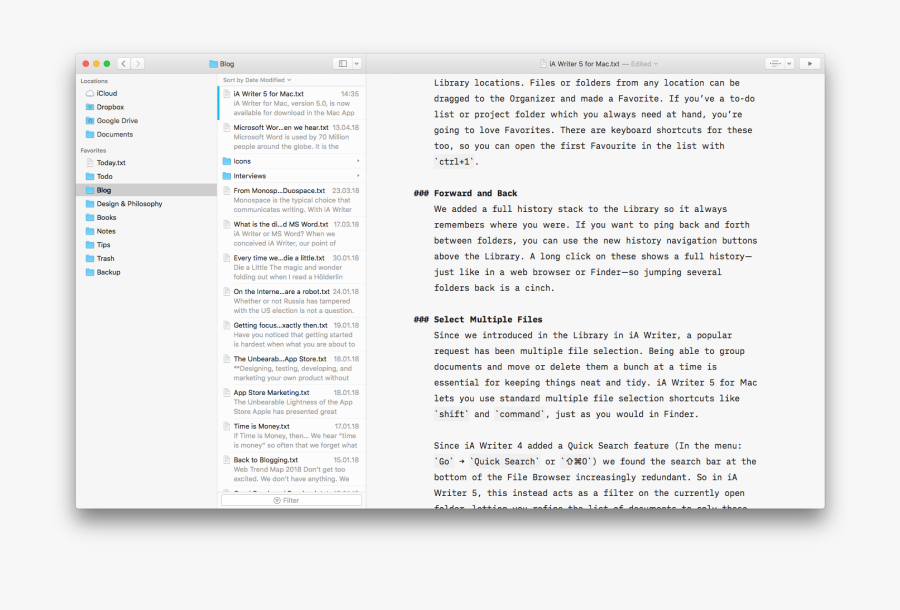Select iCloud in Locations
The height and width of the screenshot is (610, 900).
click(106, 93)
